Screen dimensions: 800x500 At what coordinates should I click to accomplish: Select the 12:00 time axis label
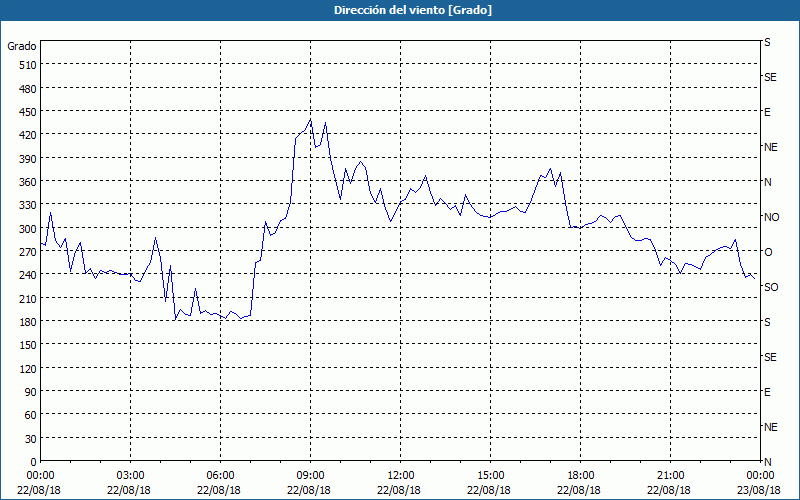401,476
